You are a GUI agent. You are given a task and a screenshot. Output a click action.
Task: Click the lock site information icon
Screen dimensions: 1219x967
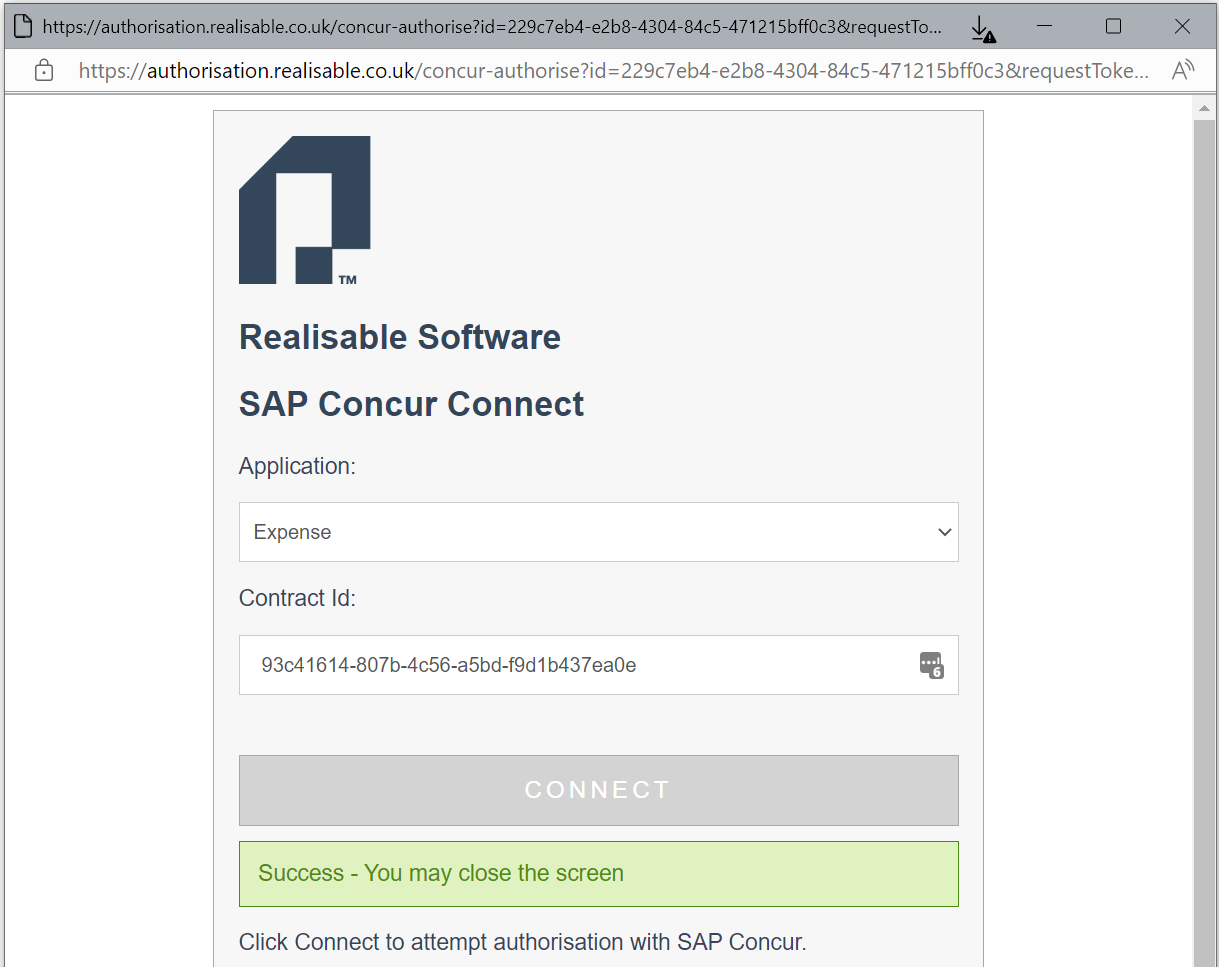(44, 70)
